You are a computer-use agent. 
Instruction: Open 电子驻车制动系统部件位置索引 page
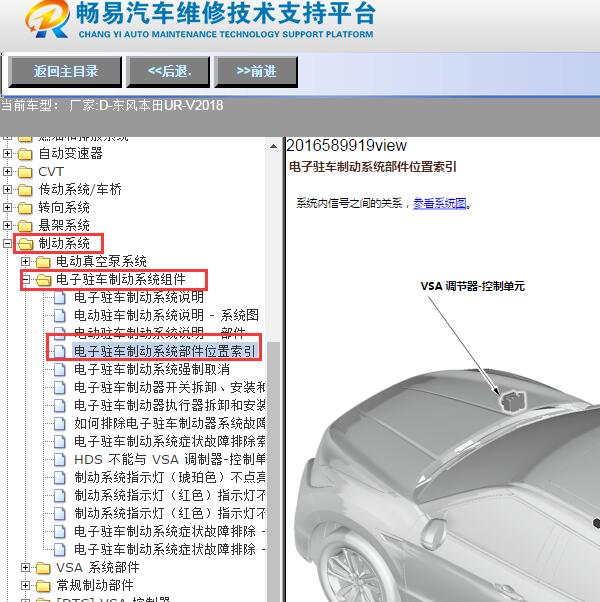(164, 352)
